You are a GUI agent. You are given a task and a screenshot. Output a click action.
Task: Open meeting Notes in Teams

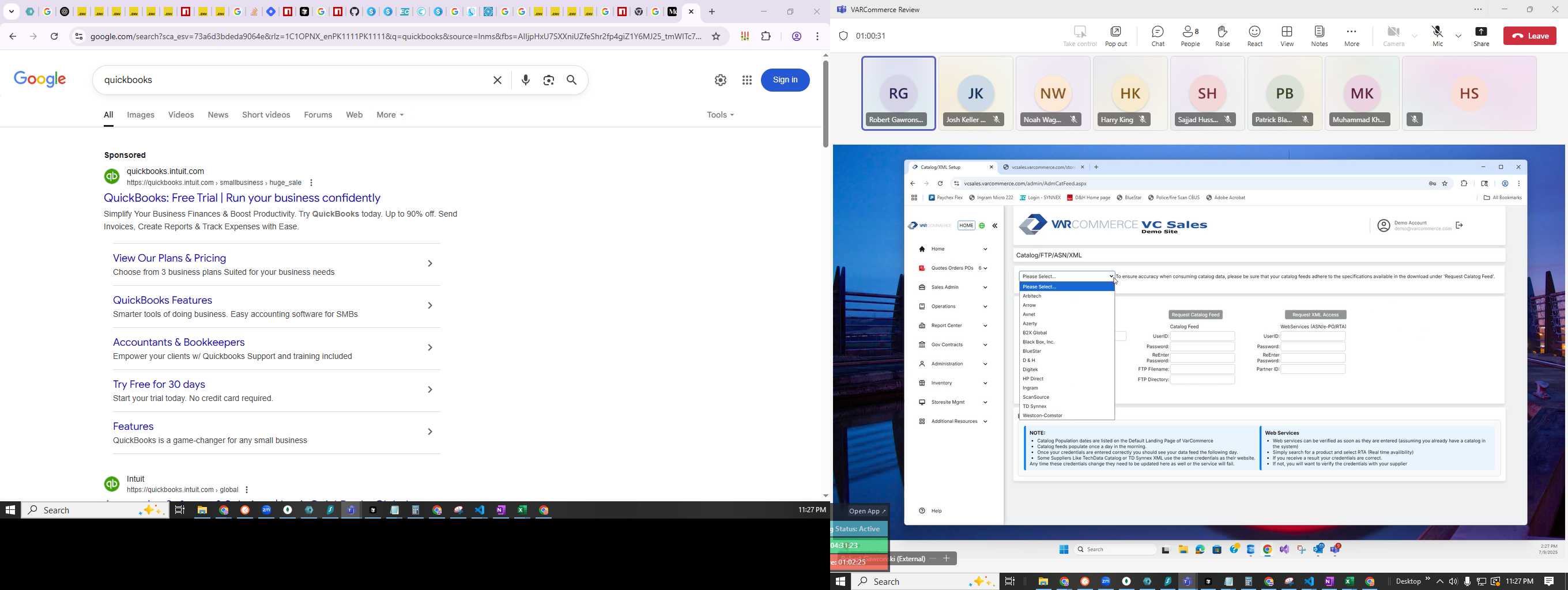click(1319, 36)
